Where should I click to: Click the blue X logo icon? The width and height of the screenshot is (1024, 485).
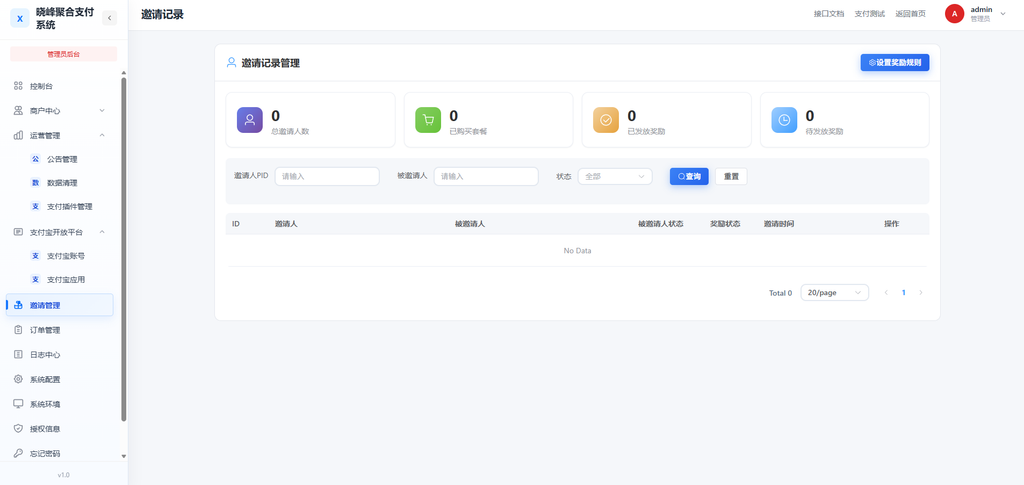20,18
